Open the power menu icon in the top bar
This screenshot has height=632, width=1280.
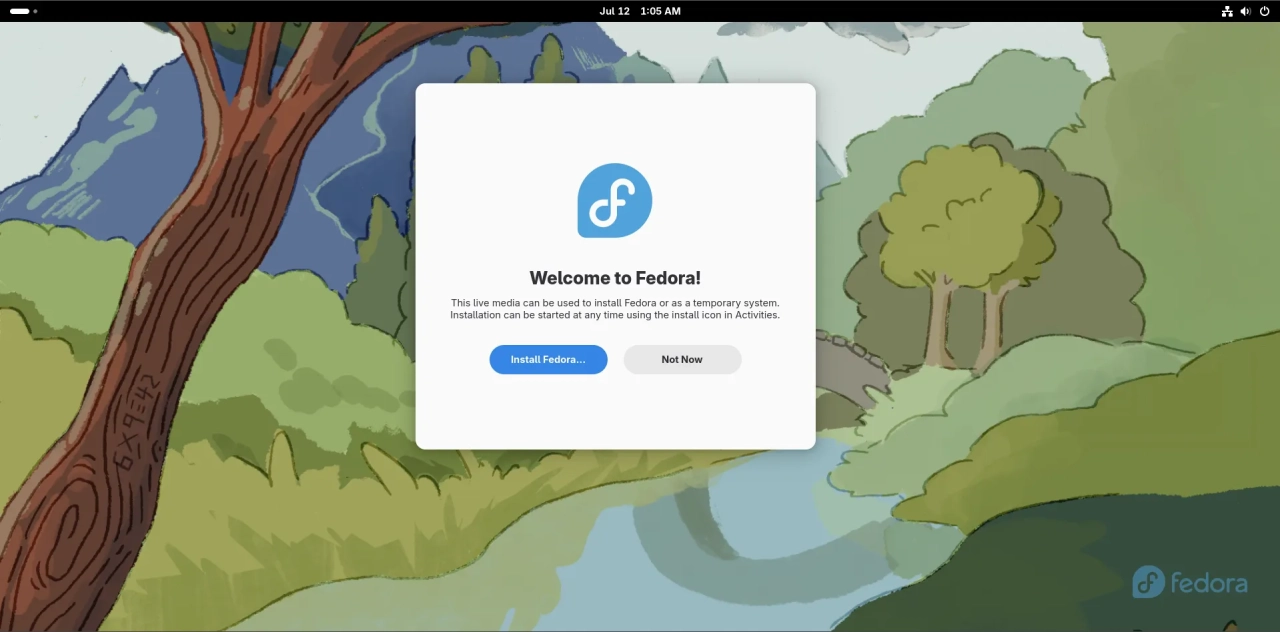(x=1265, y=11)
